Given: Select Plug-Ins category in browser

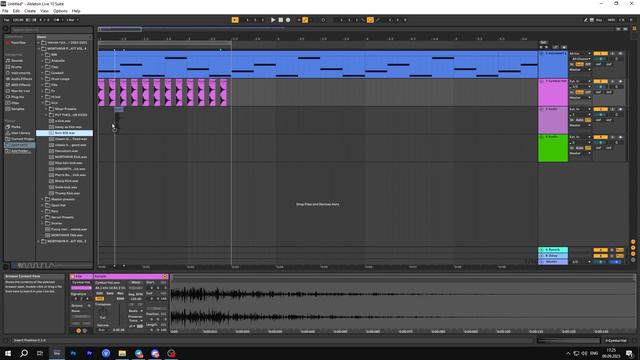Looking at the screenshot, I should point(15,97).
